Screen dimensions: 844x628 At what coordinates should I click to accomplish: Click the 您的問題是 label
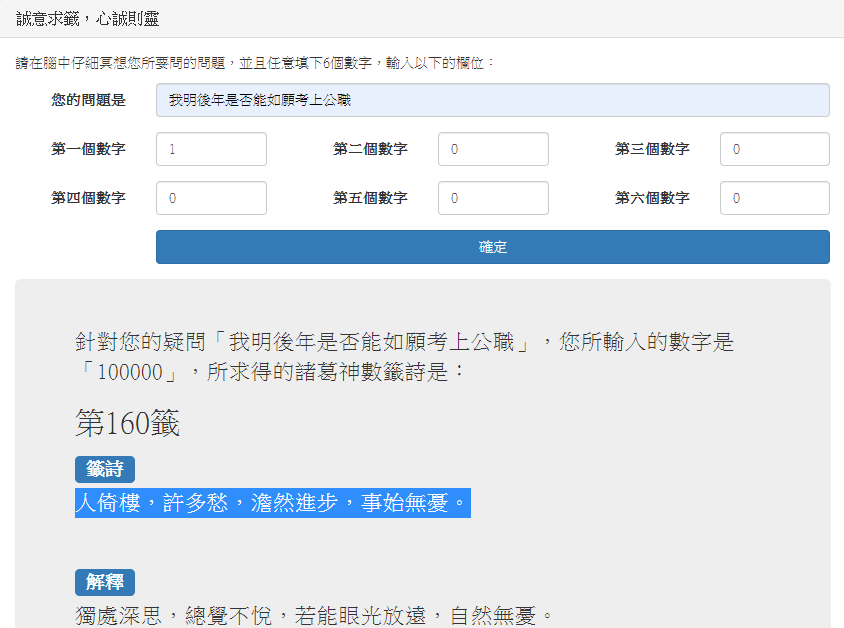coord(88,100)
